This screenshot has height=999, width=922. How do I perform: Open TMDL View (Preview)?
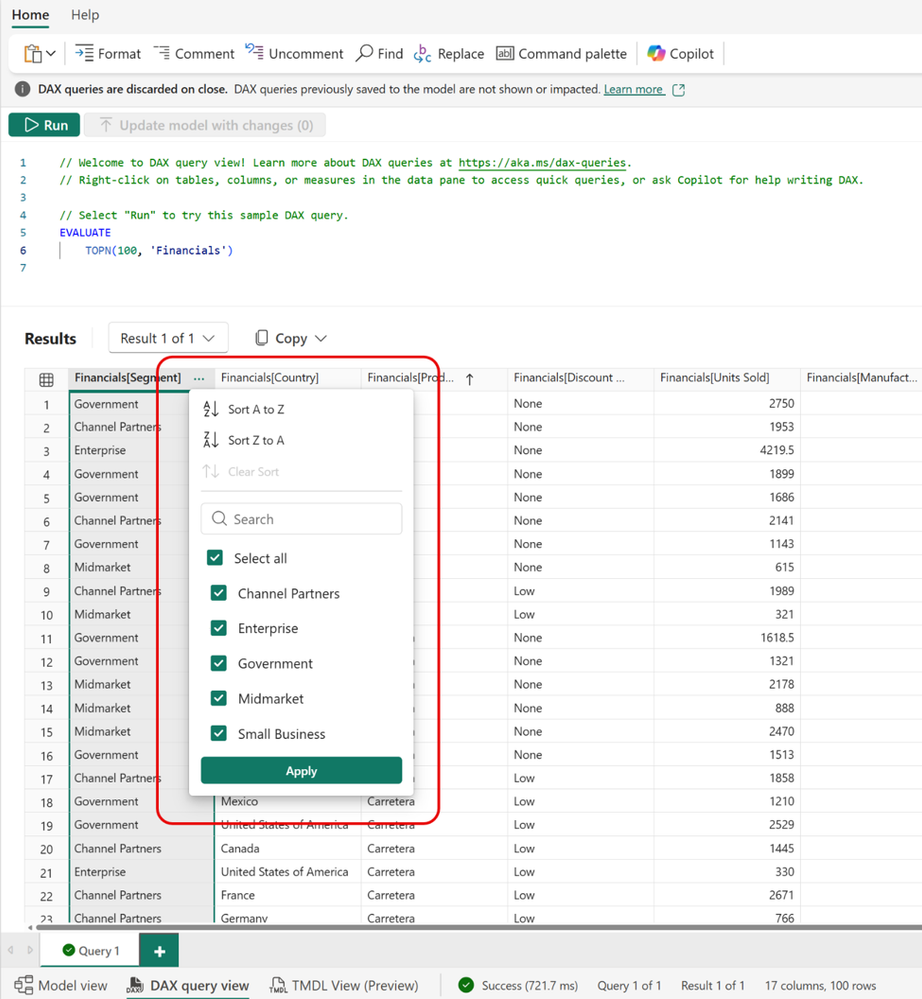344,986
